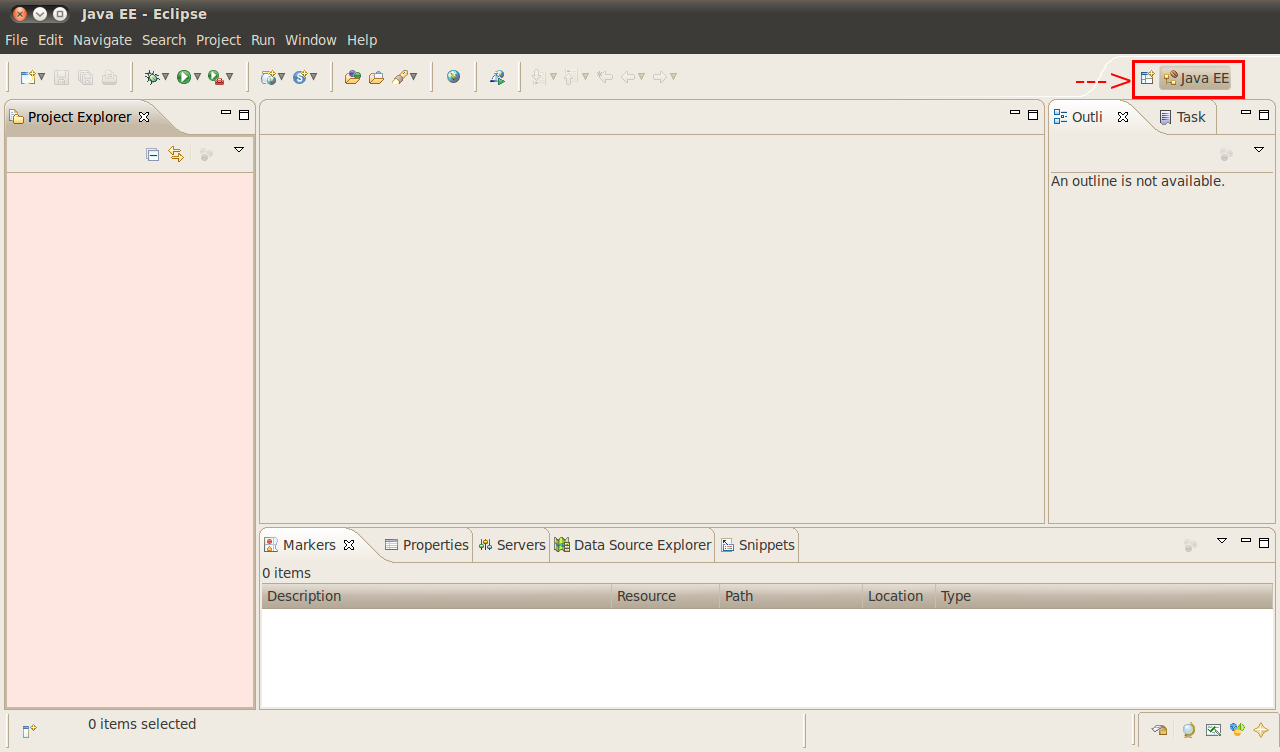The image size is (1280, 752).
Task: Select the Java EE perspective button
Action: pyautogui.click(x=1195, y=78)
